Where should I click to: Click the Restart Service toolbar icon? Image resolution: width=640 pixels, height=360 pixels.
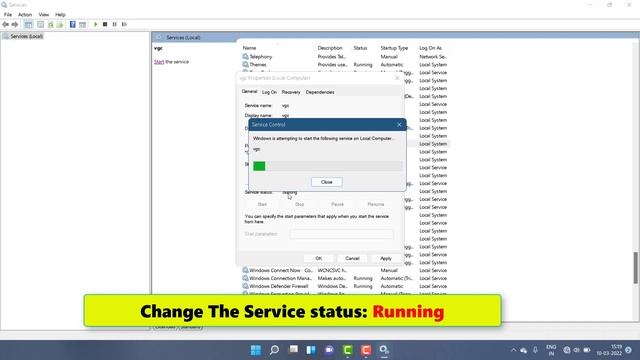click(x=124, y=24)
